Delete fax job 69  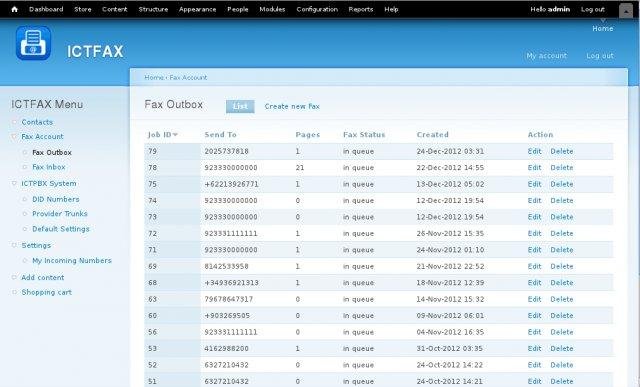(562, 266)
